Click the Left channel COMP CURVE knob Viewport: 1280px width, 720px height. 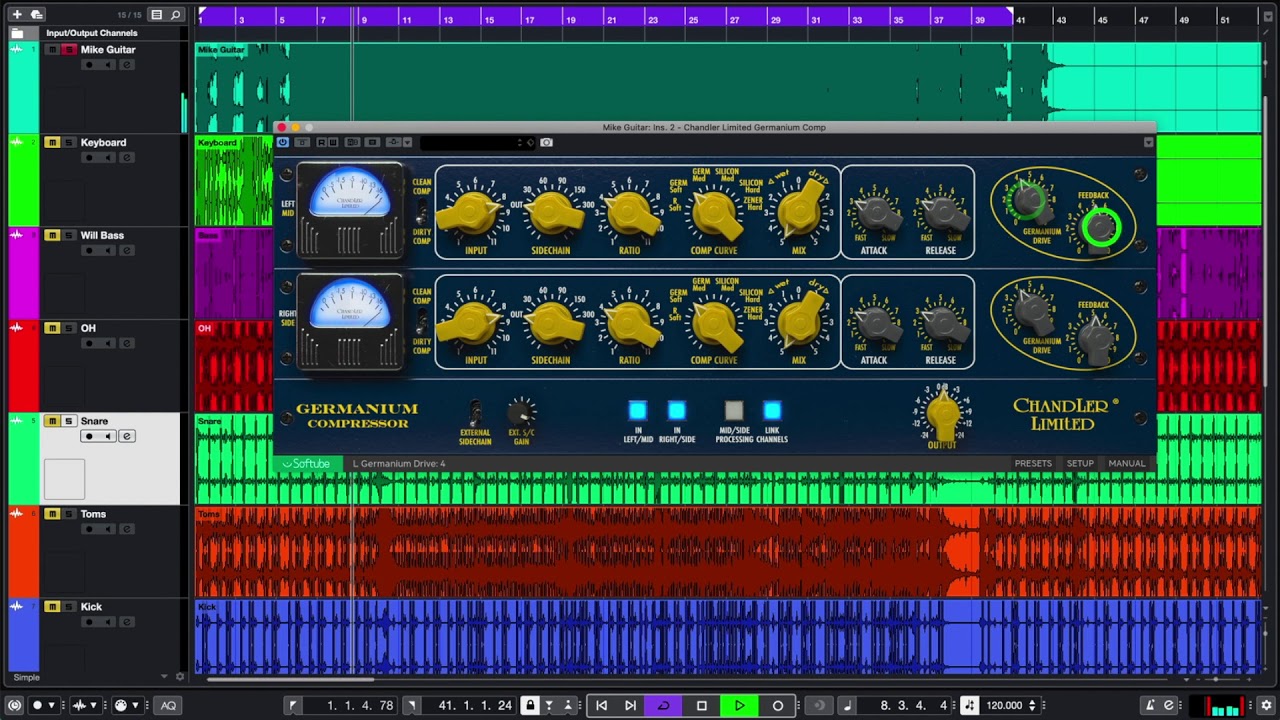click(713, 213)
